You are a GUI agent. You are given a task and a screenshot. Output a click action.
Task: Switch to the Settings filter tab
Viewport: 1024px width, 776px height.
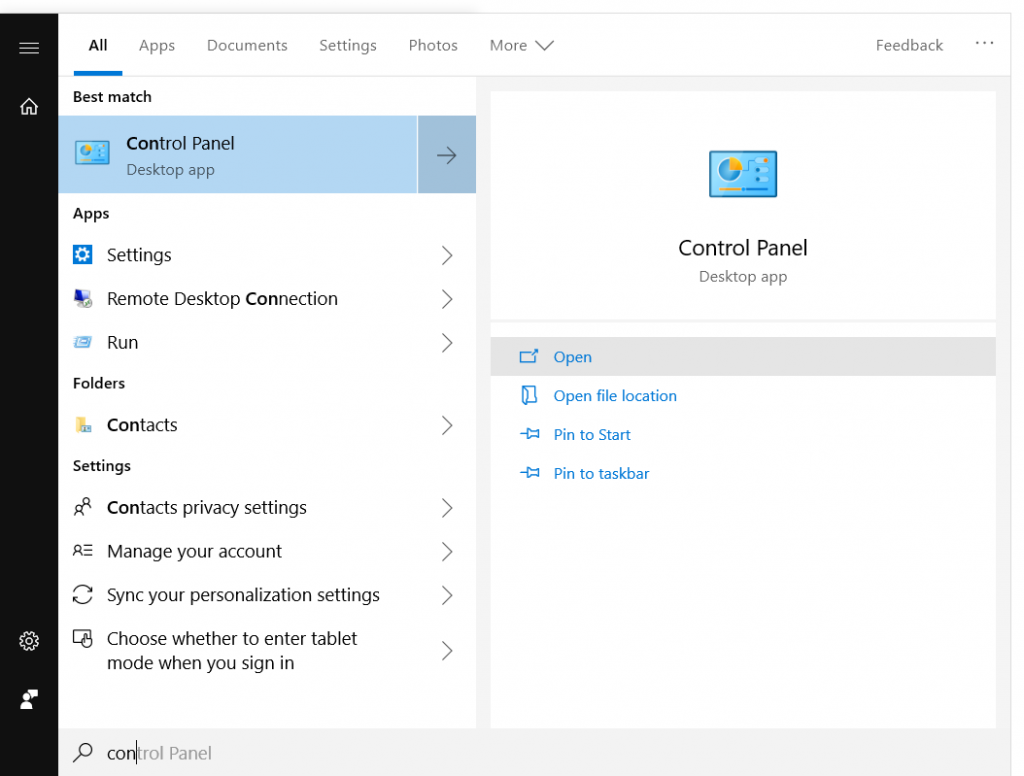click(347, 45)
